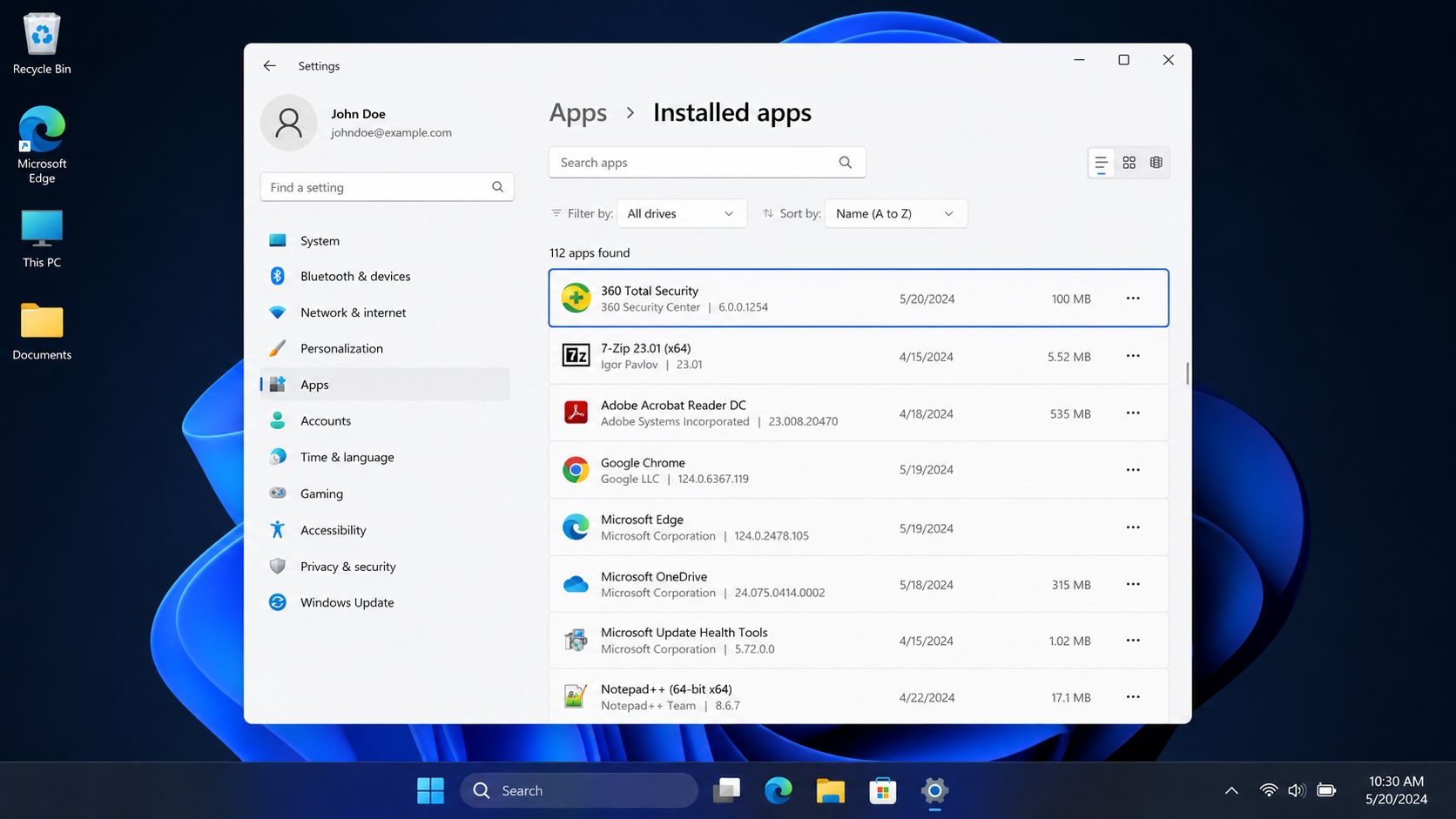Open Wi-Fi network status in tray
This screenshot has width=1456, height=819.
(1269, 790)
